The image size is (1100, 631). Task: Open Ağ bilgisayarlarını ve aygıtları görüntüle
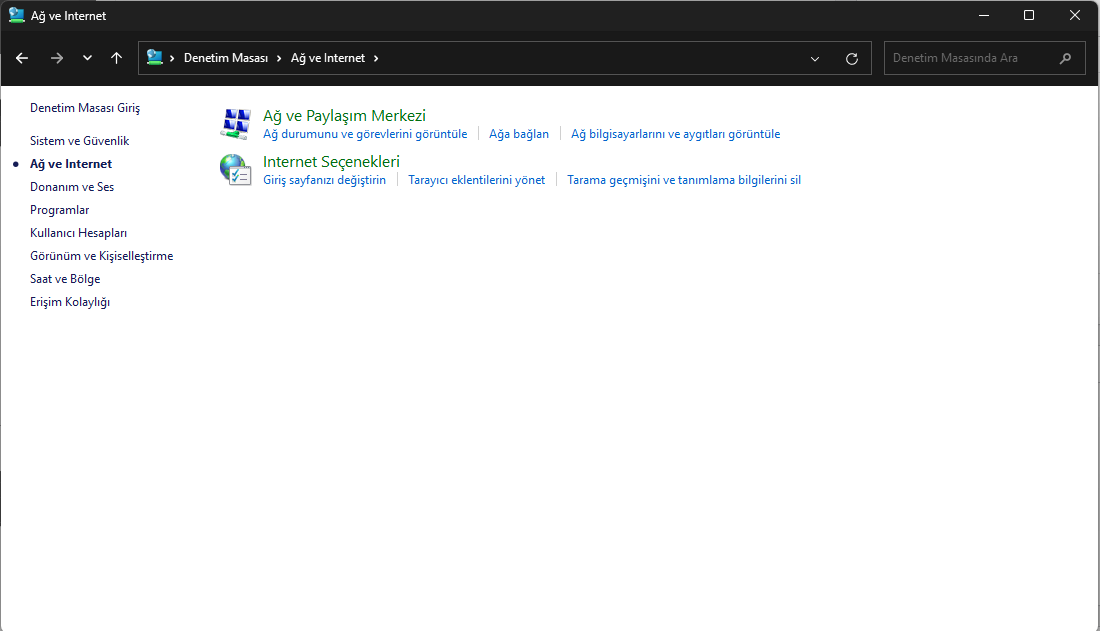pos(676,134)
